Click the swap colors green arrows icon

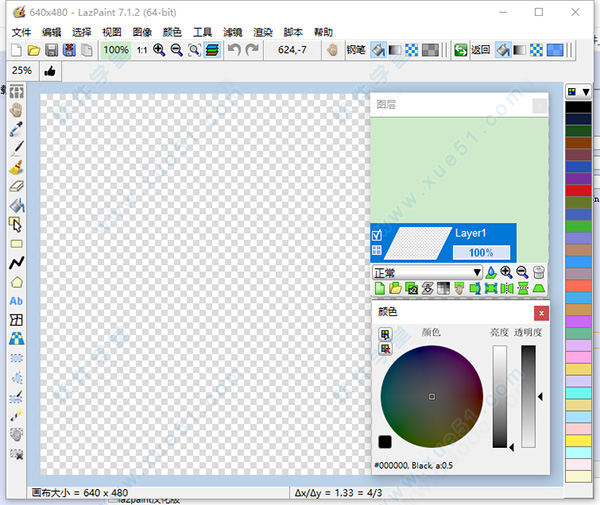(x=461, y=50)
